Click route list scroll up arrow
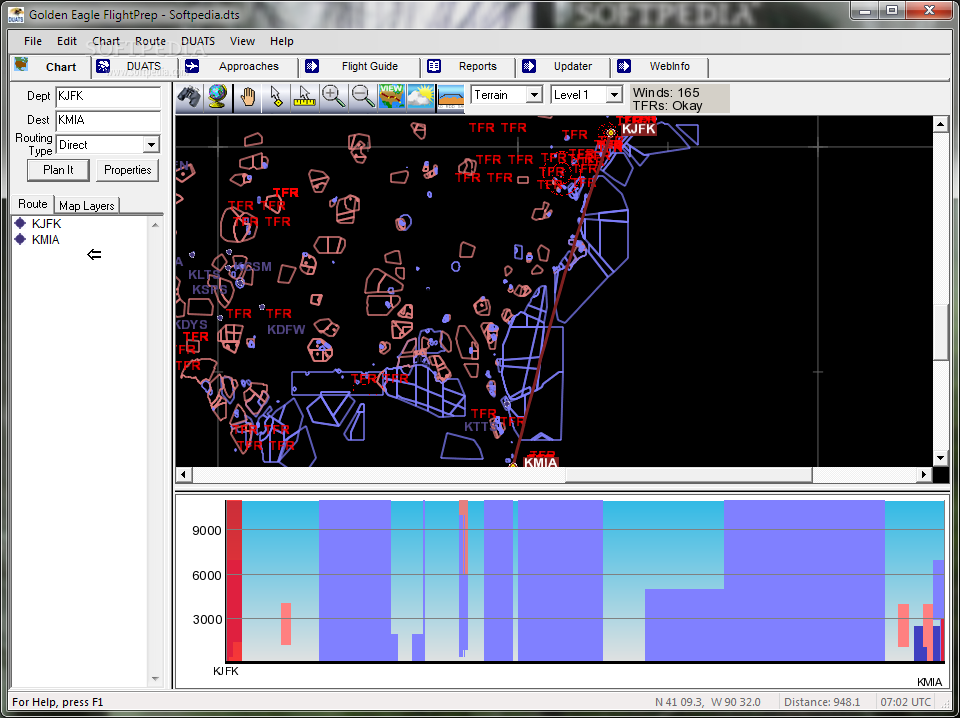This screenshot has width=960, height=718. (x=156, y=225)
